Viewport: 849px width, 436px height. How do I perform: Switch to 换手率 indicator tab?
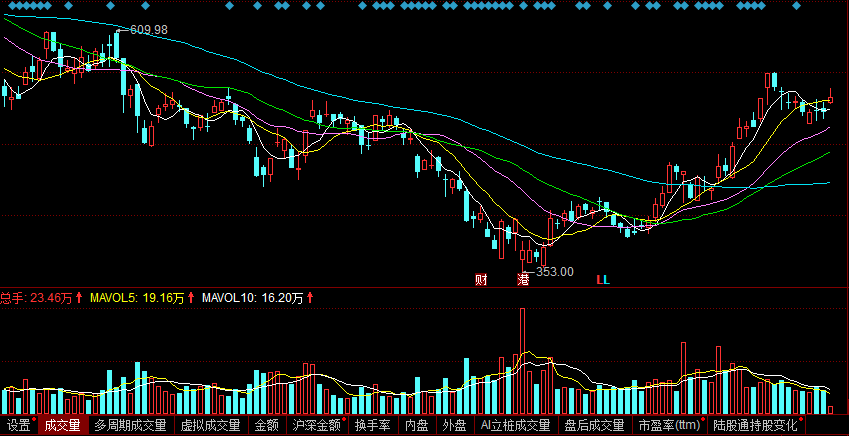[x=373, y=425]
